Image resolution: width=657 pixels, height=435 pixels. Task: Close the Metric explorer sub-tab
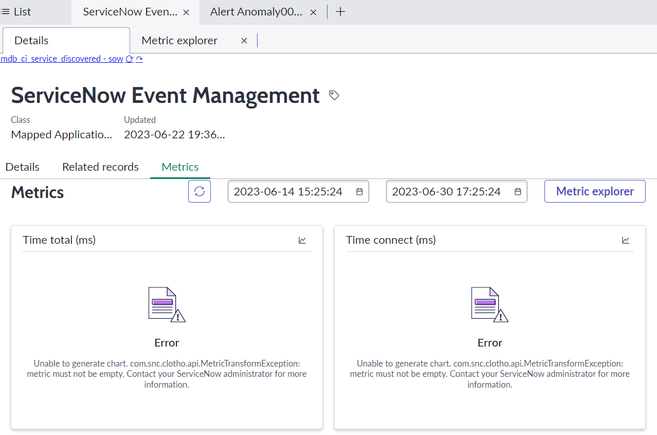point(244,41)
